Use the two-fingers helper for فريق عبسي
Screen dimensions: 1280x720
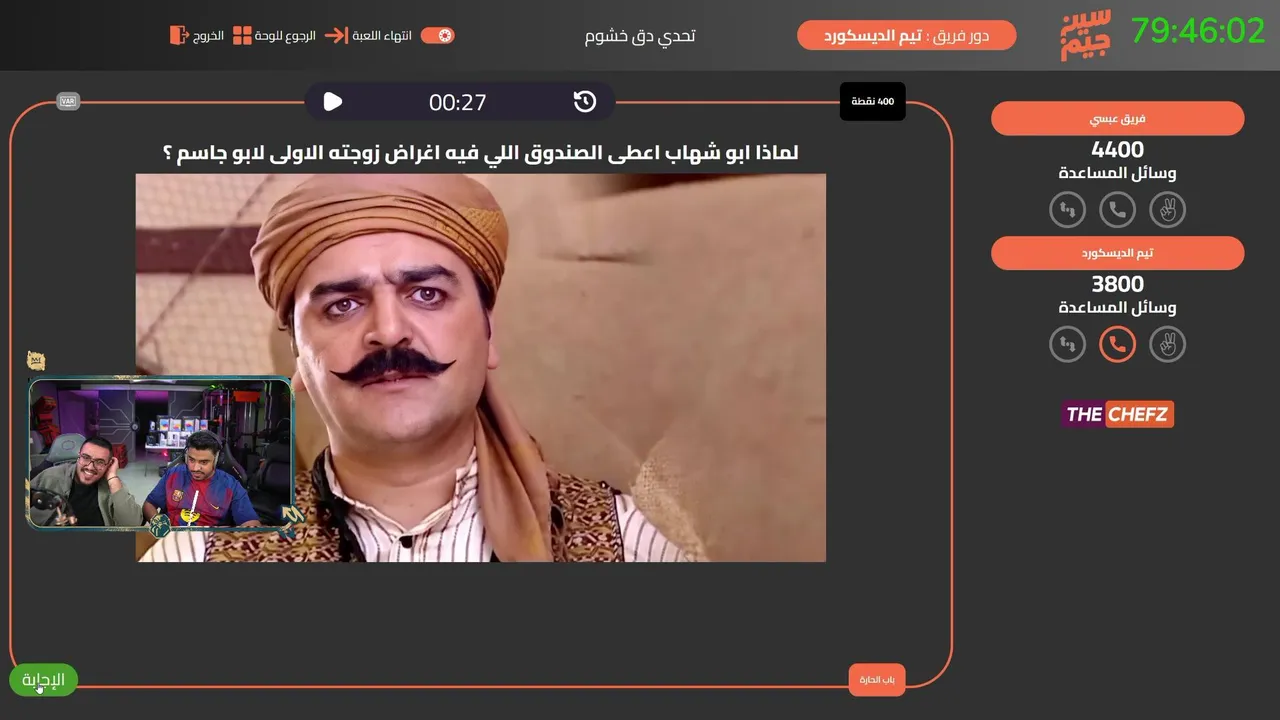1167,210
